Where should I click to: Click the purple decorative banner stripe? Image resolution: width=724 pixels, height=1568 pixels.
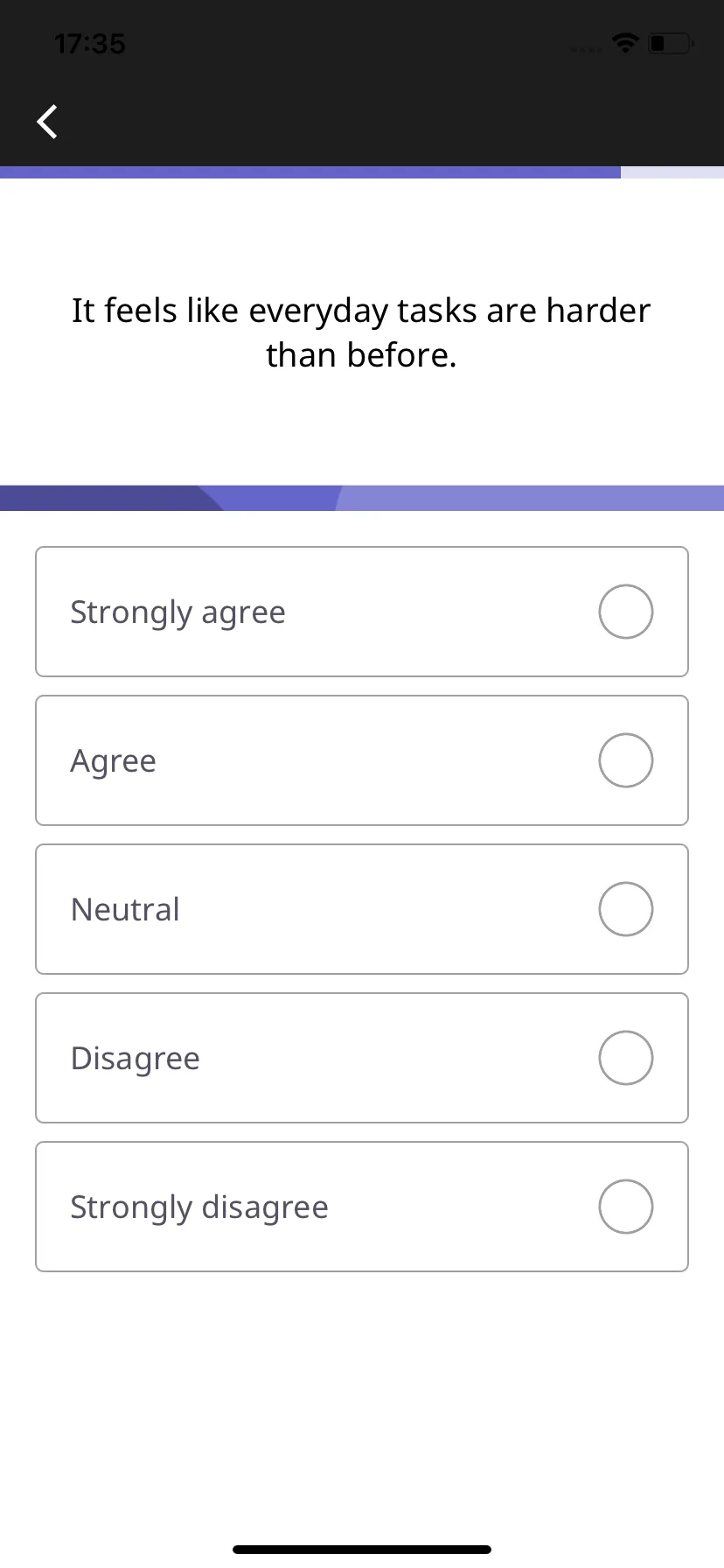(362, 498)
